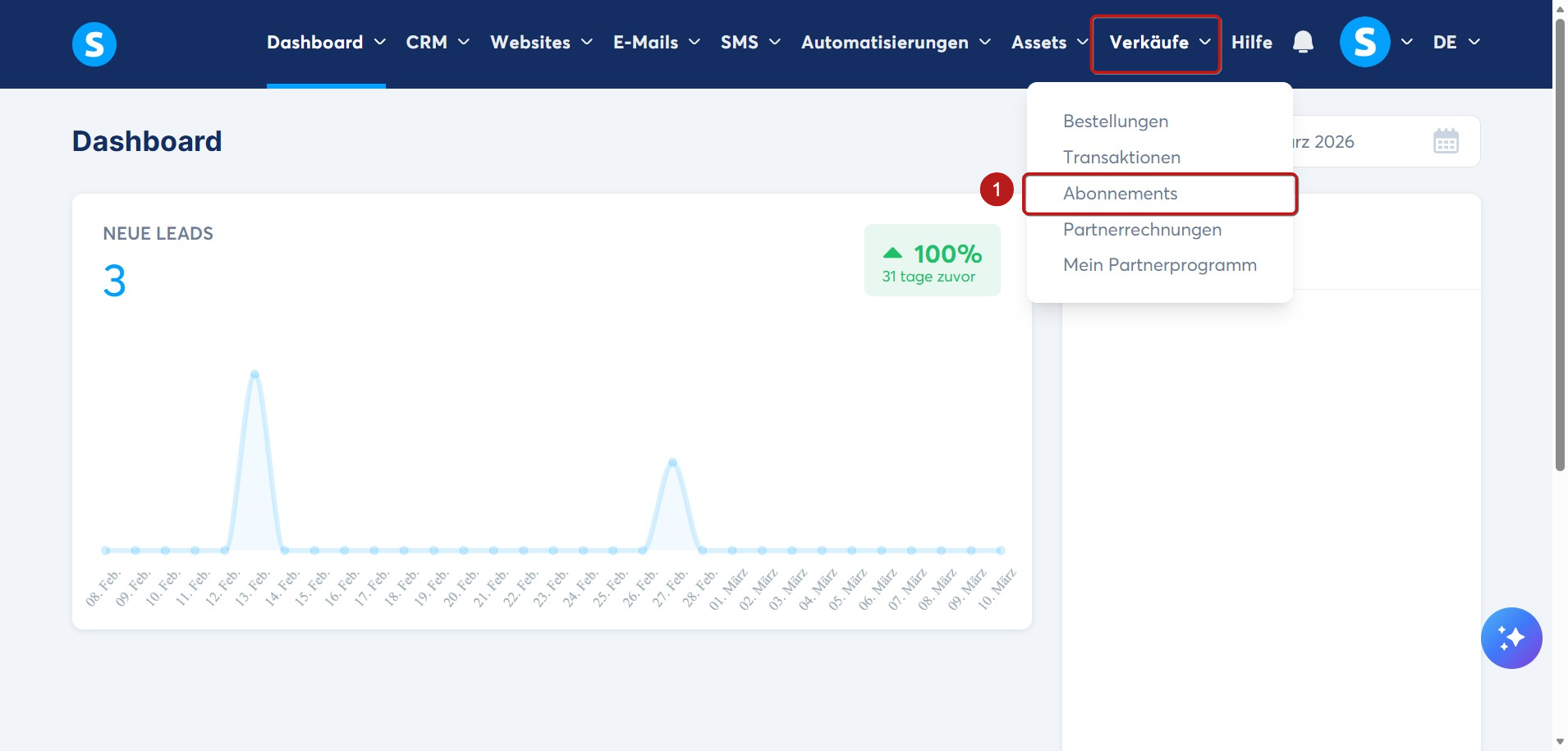Click the profile avatar S icon
This screenshot has height=751, width=1568.
coord(1364,42)
